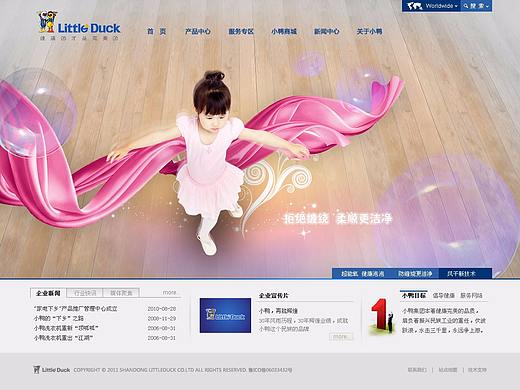This screenshot has width=520, height=390.
Task: Click the footer copyright text
Action: pos(183,370)
